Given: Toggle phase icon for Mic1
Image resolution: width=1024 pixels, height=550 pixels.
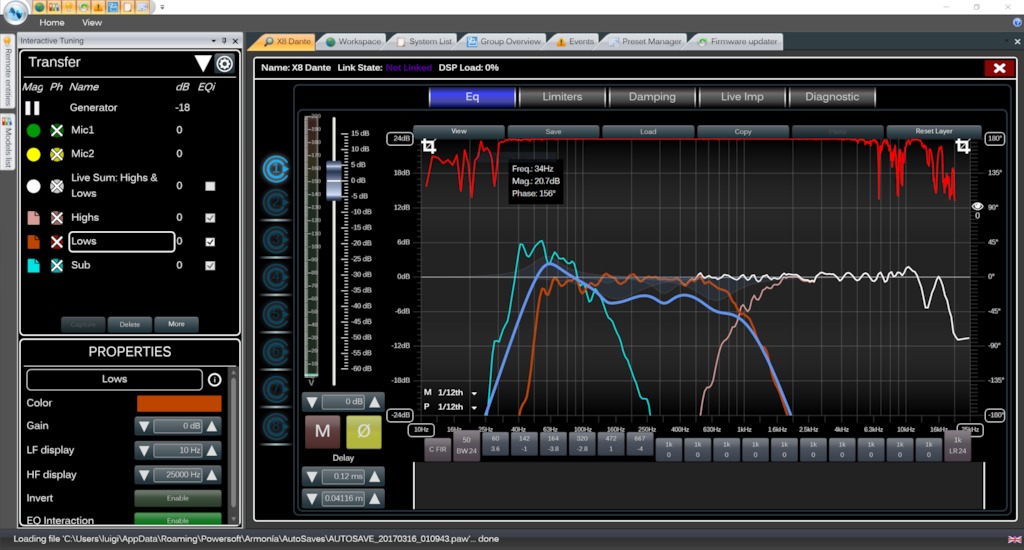Looking at the screenshot, I should tap(57, 131).
